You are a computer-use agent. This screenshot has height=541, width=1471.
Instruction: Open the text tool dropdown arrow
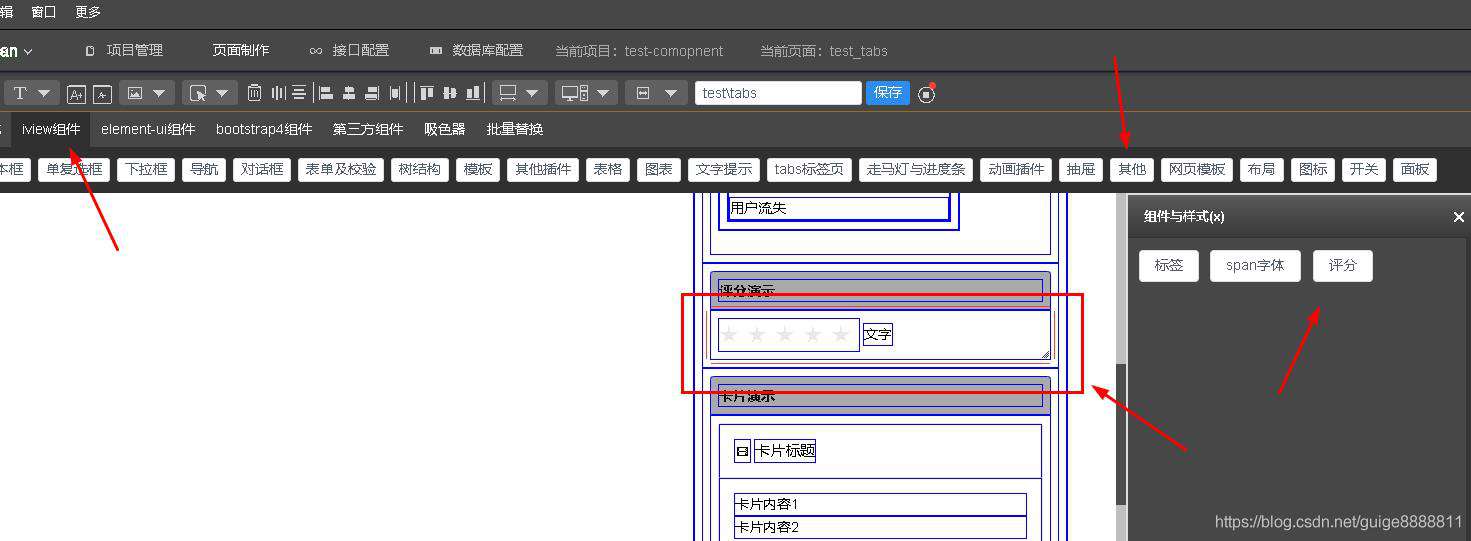tap(44, 93)
